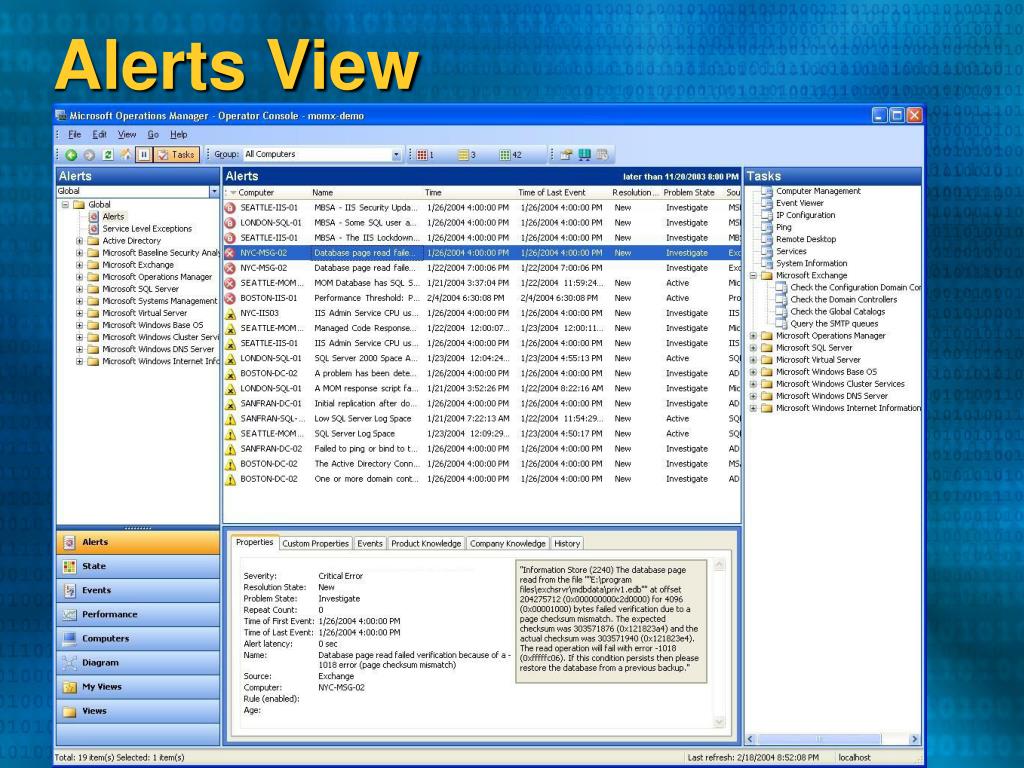Switch to Product Knowledge tab
This screenshot has height=768, width=1024.
point(426,543)
